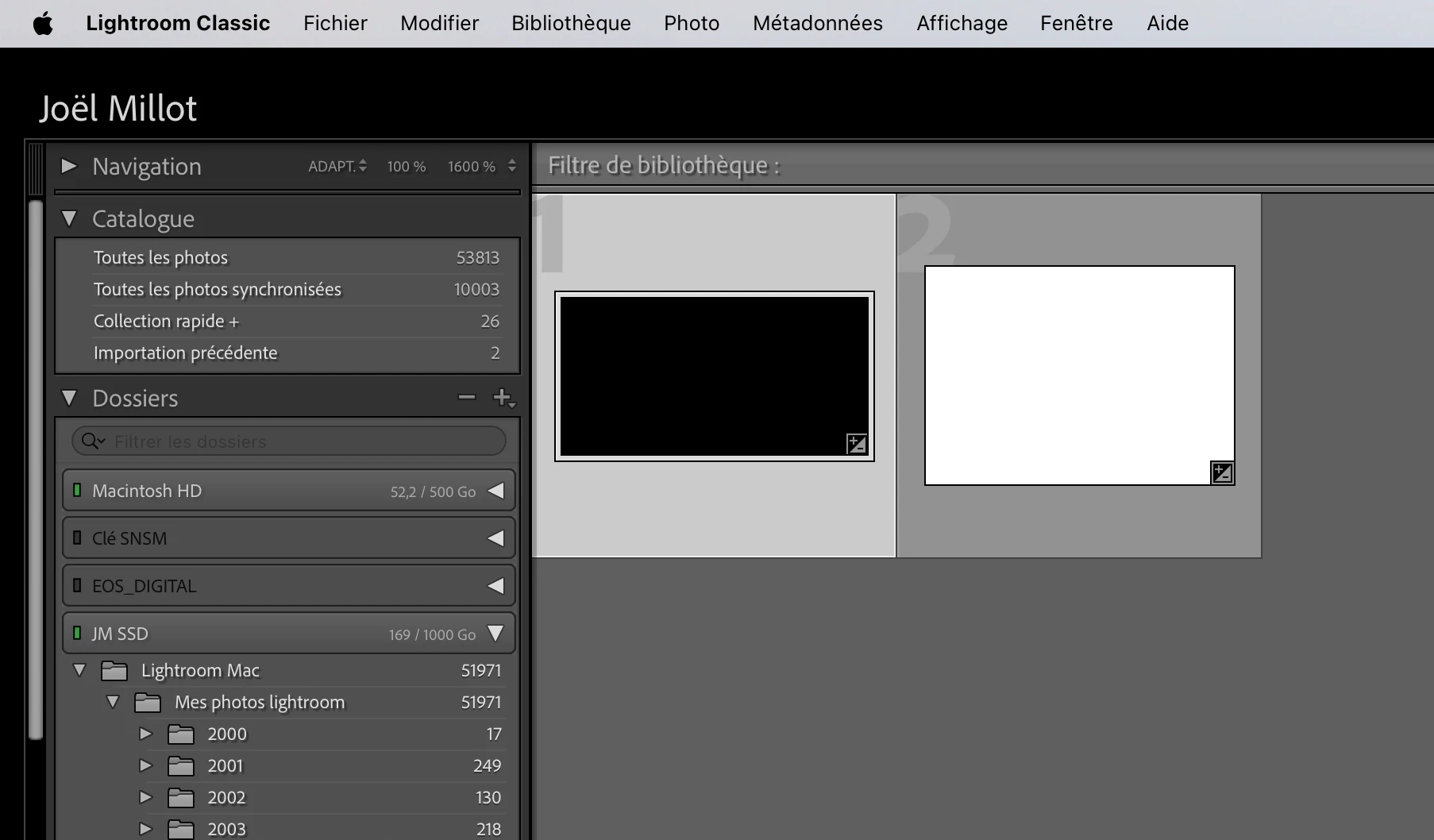This screenshot has height=840, width=1434.
Task: Open the folder filter magnifier dropdown
Action: click(93, 441)
